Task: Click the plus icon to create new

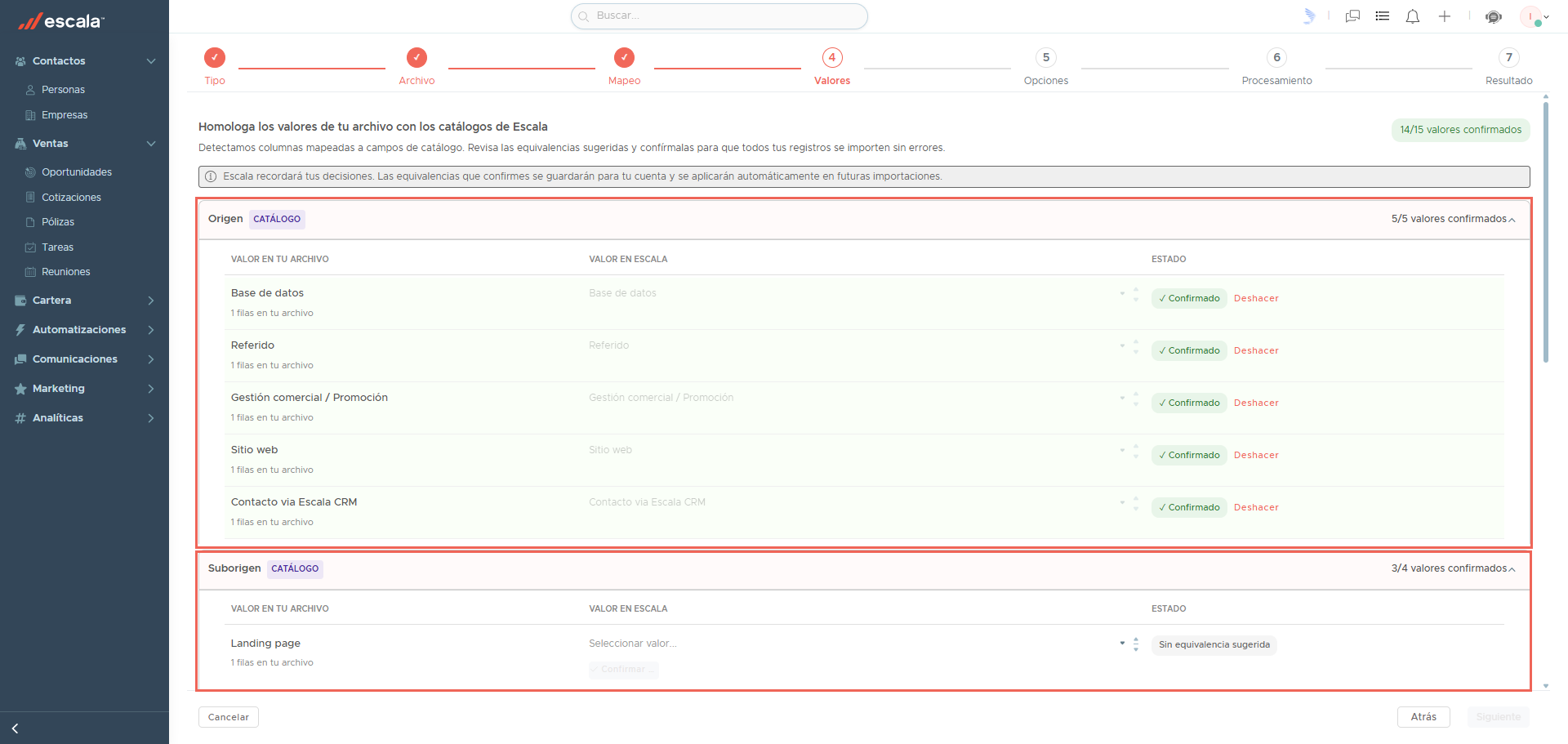Action: (1445, 16)
